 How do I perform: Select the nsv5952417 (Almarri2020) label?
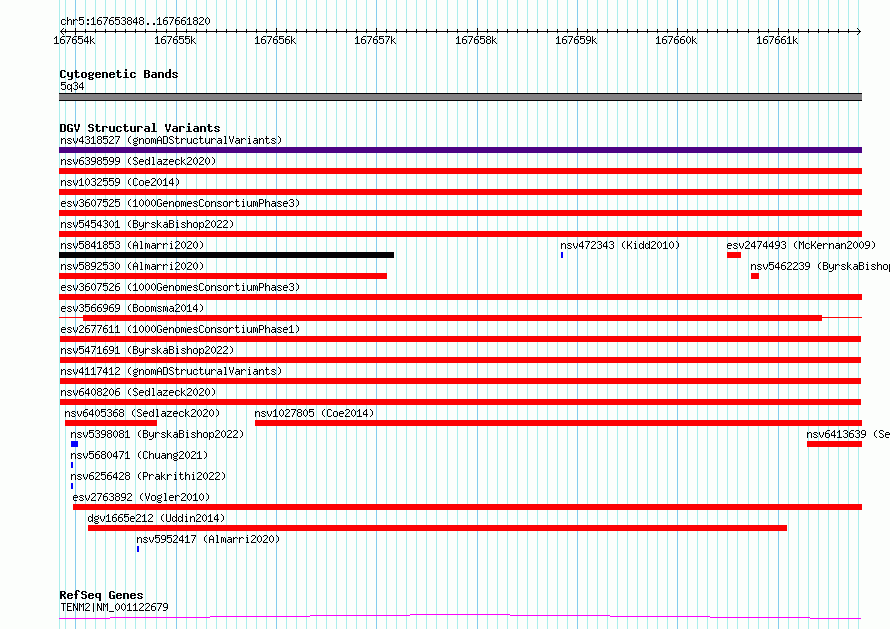(208, 539)
